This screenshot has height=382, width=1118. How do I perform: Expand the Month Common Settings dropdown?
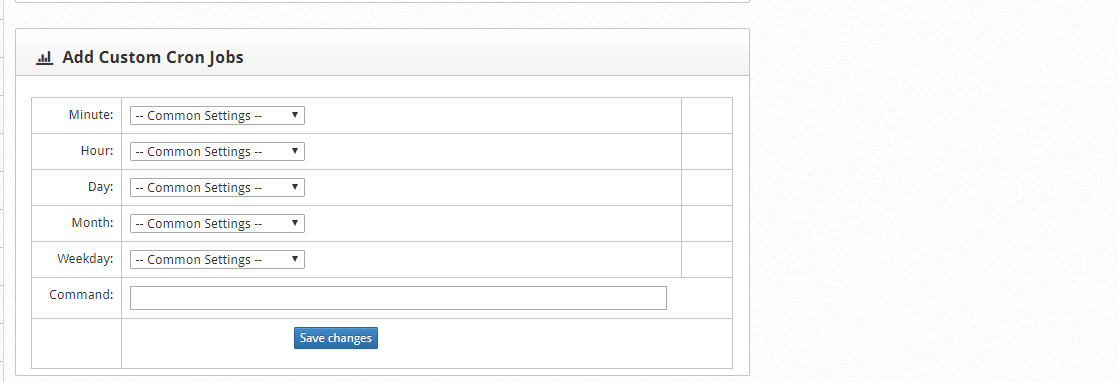coord(217,223)
